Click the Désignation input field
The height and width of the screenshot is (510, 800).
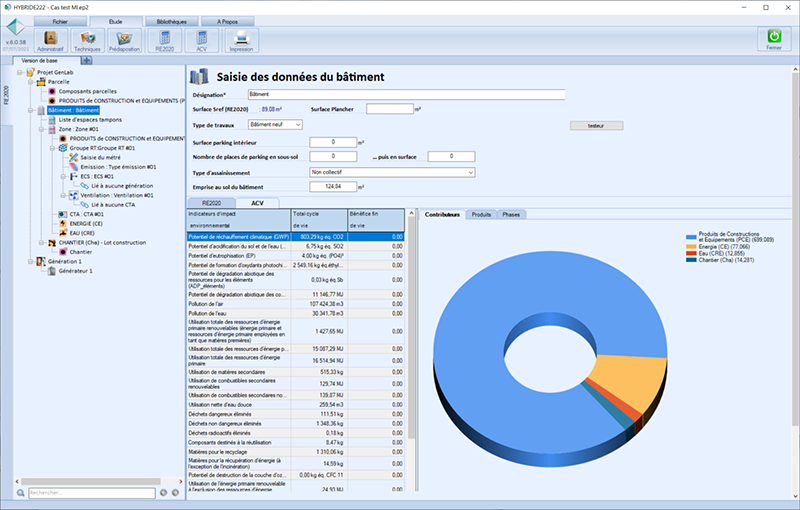click(407, 94)
